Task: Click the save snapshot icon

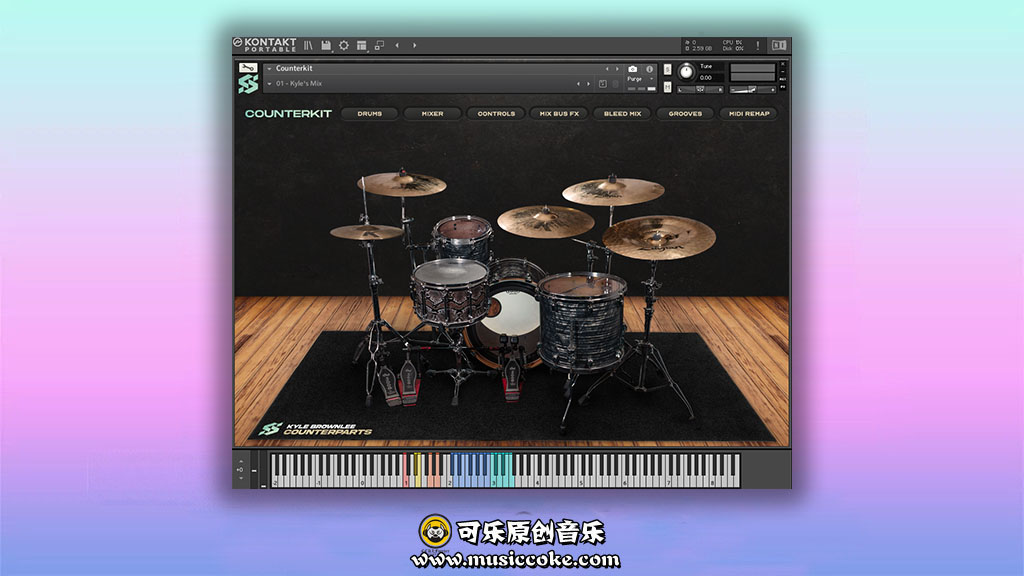Action: pyautogui.click(x=603, y=84)
